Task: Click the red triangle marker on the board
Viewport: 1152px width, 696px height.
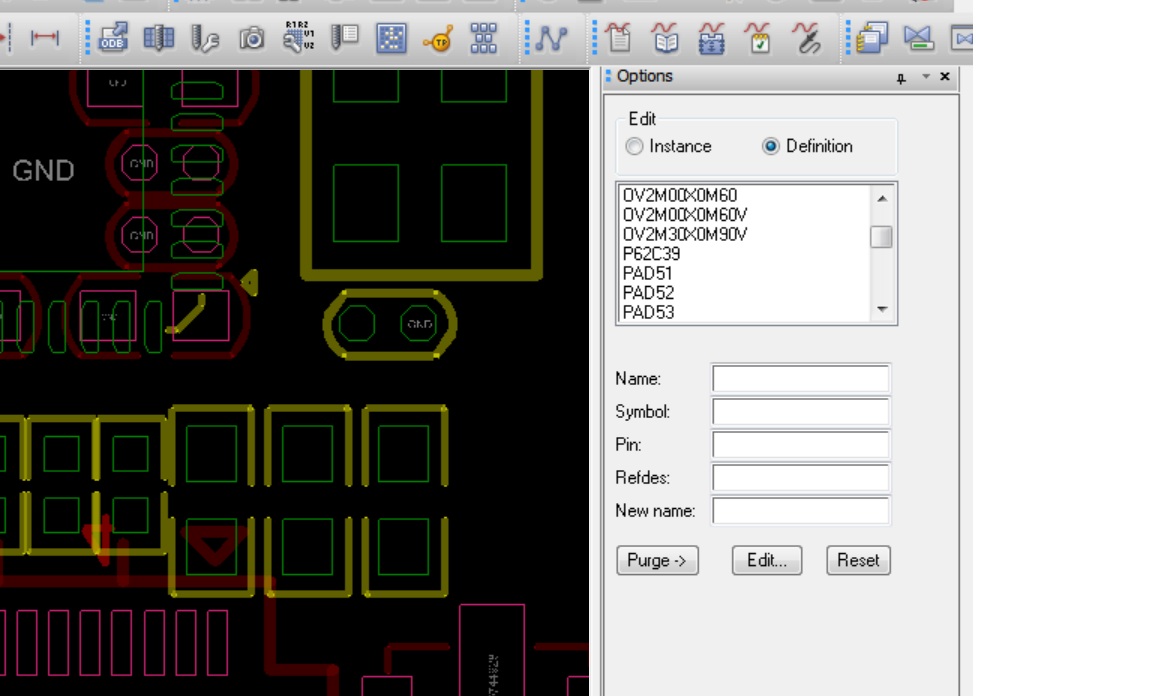Action: coord(214,546)
